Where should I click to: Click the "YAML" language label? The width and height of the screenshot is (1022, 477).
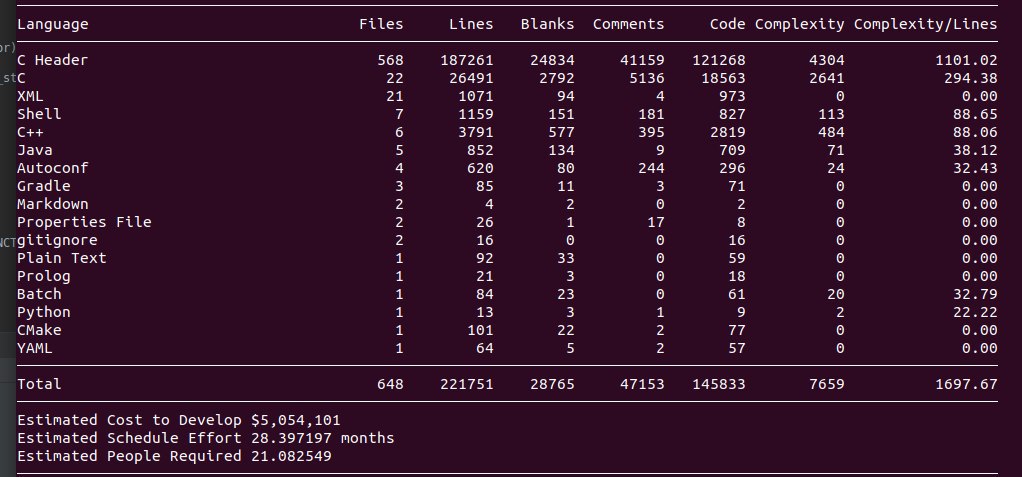(x=35, y=348)
